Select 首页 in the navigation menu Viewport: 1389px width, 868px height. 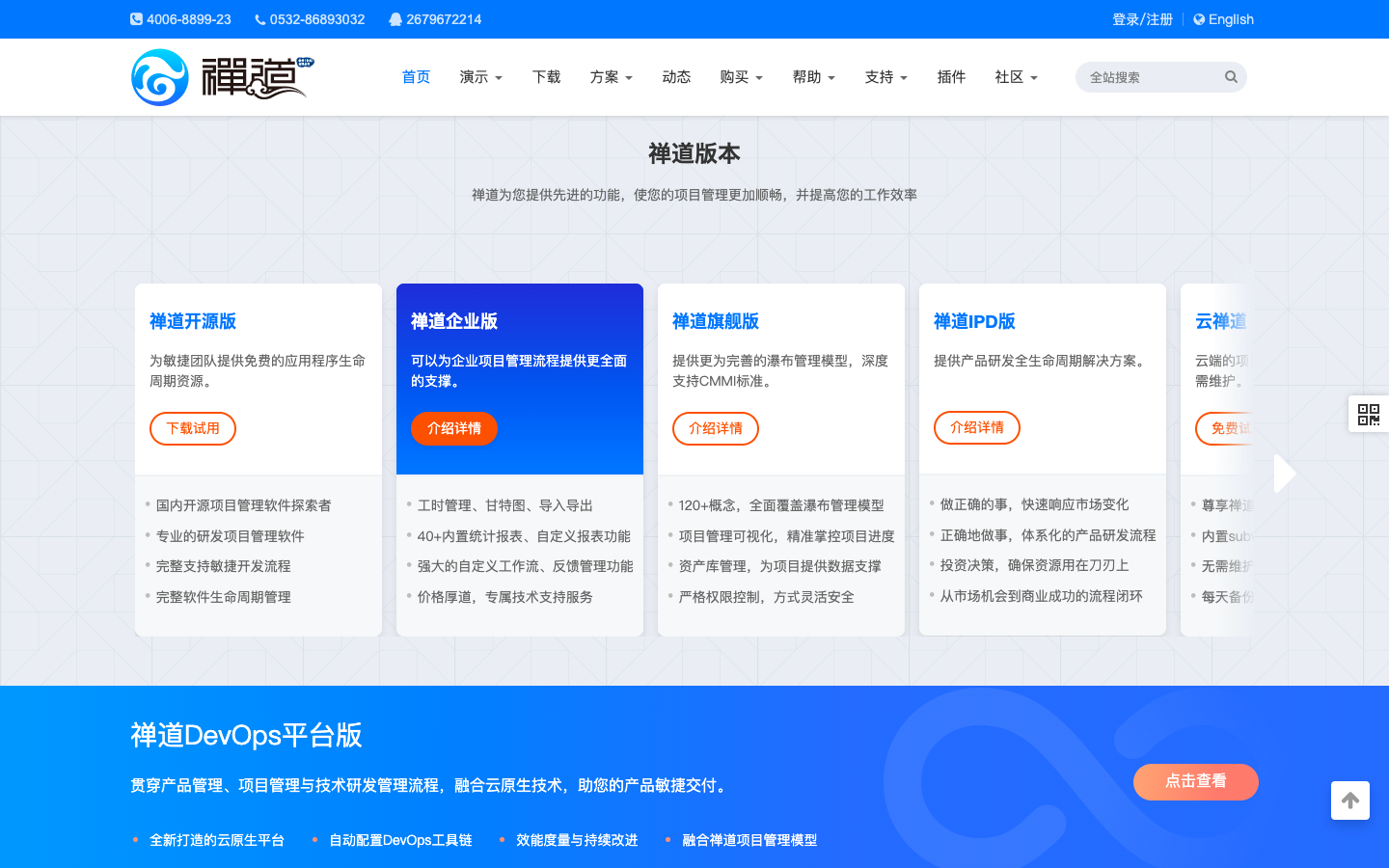coord(416,77)
